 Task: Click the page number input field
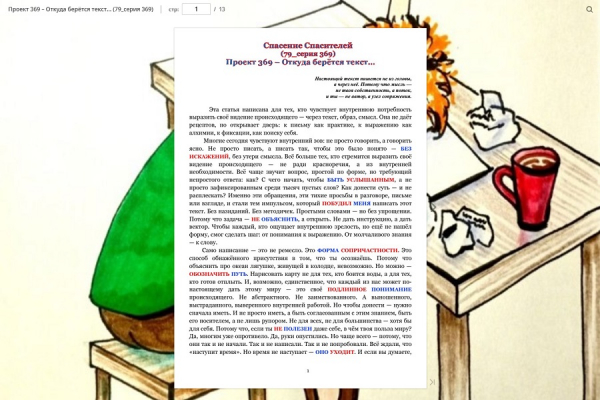pyautogui.click(x=196, y=9)
